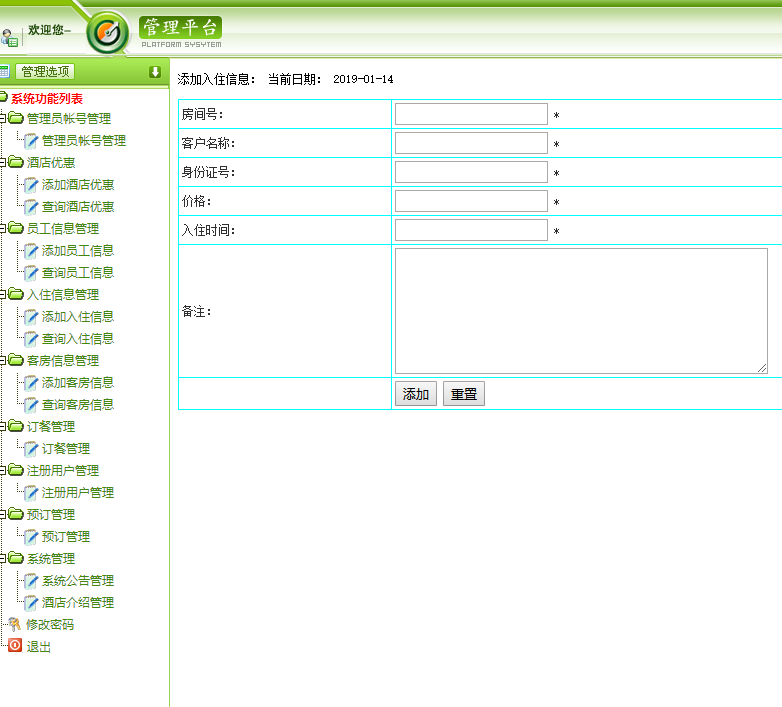Collapse the 订餐管理 folder node

coord(2,427)
